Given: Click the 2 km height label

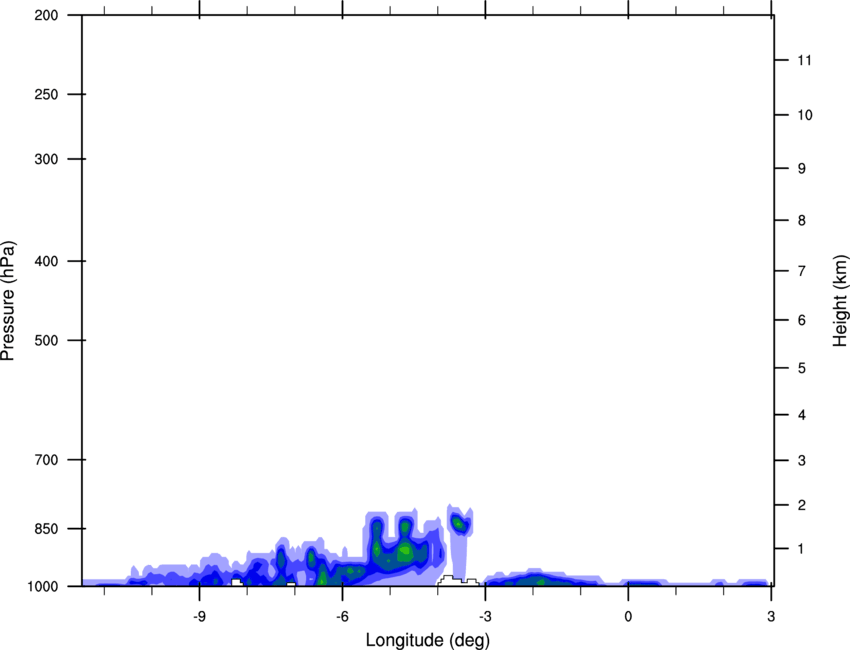Looking at the screenshot, I should [x=801, y=505].
